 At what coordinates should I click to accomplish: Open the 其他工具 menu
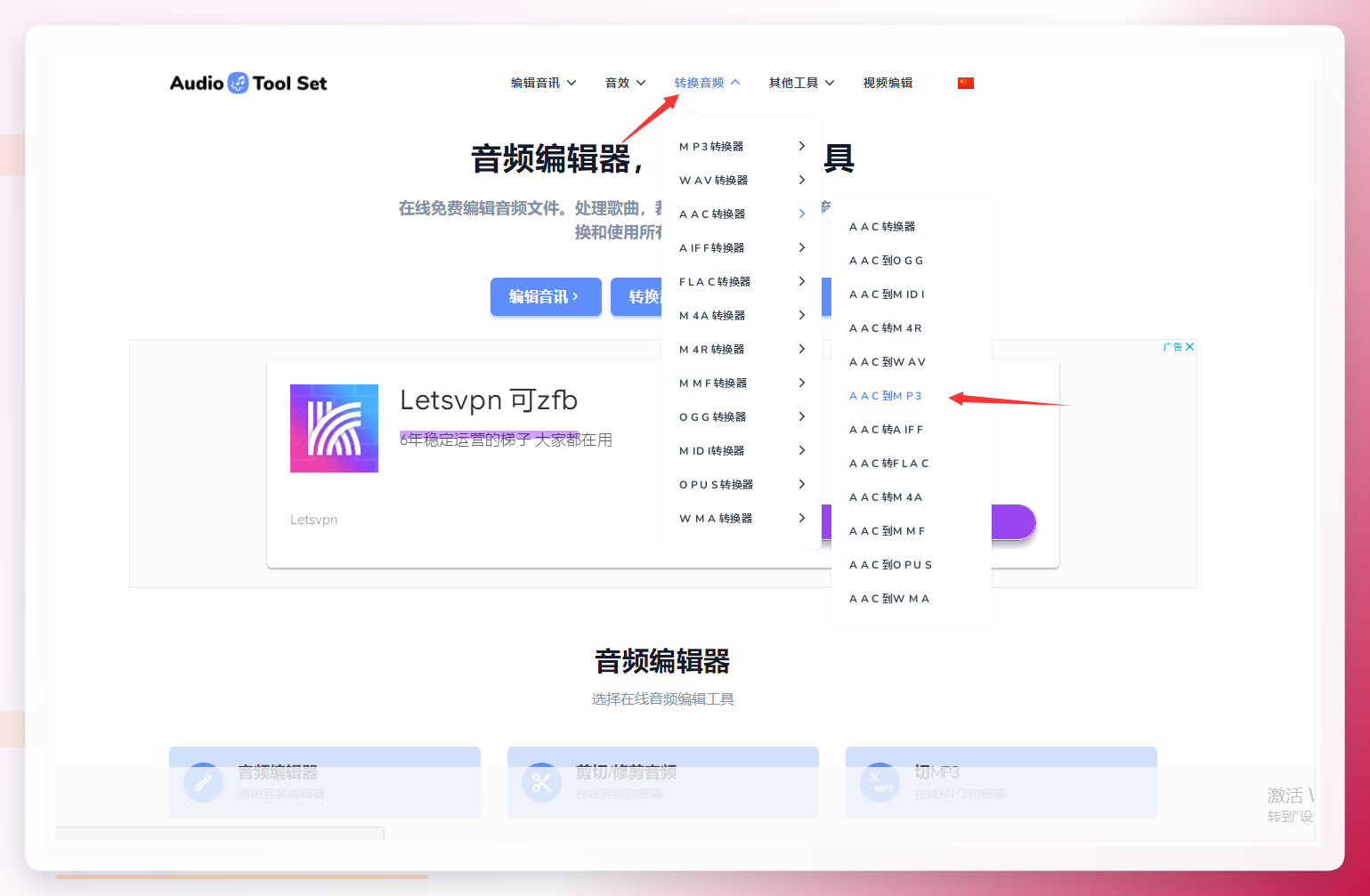pos(801,83)
